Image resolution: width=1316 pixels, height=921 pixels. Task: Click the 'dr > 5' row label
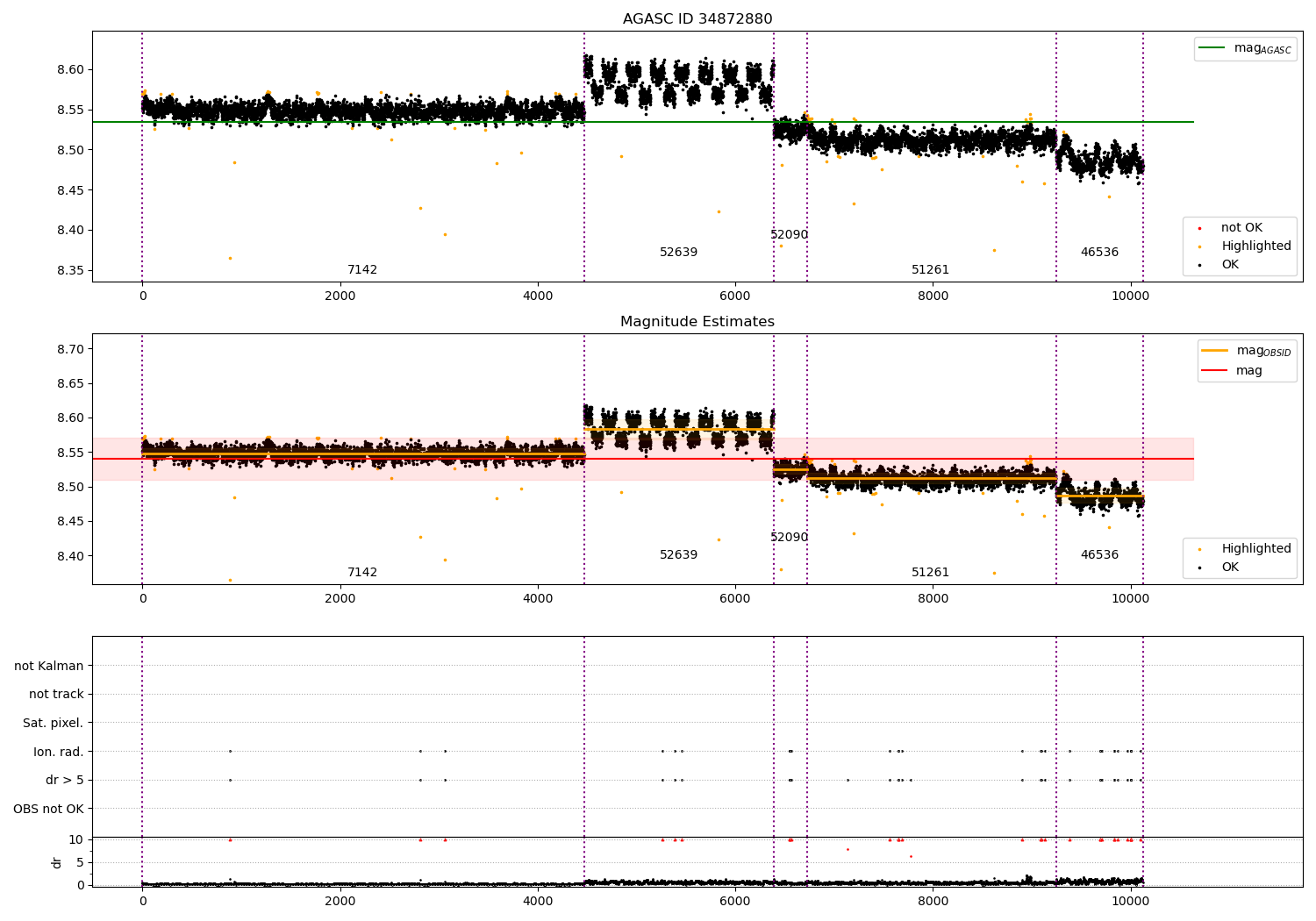pos(65,781)
